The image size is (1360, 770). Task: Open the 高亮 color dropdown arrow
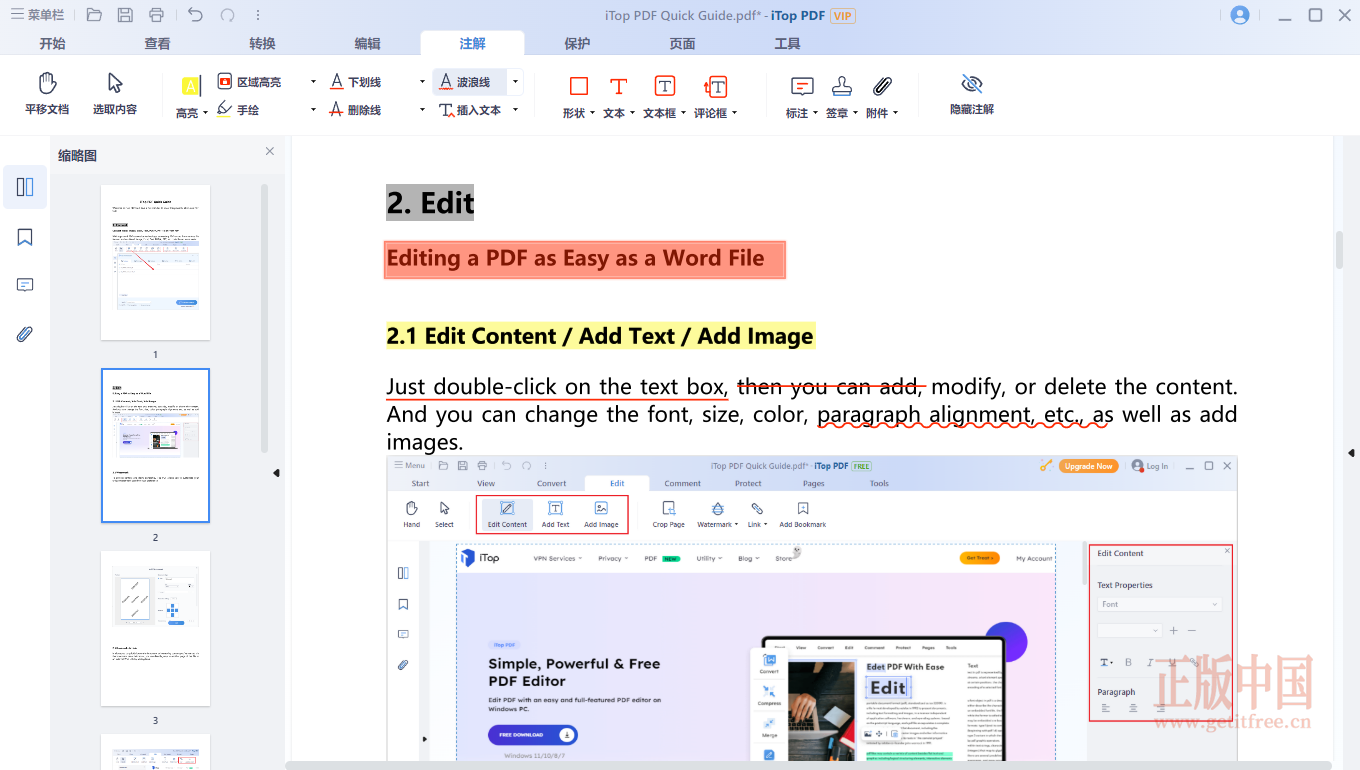point(205,113)
